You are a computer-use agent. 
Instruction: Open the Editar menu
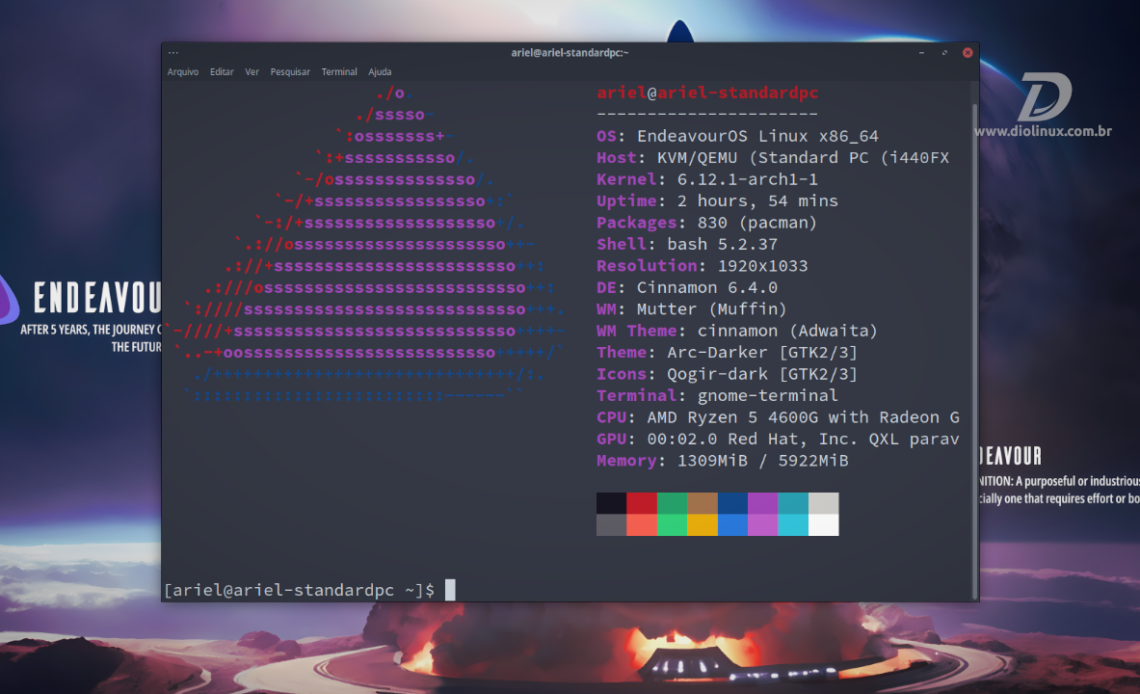click(222, 72)
